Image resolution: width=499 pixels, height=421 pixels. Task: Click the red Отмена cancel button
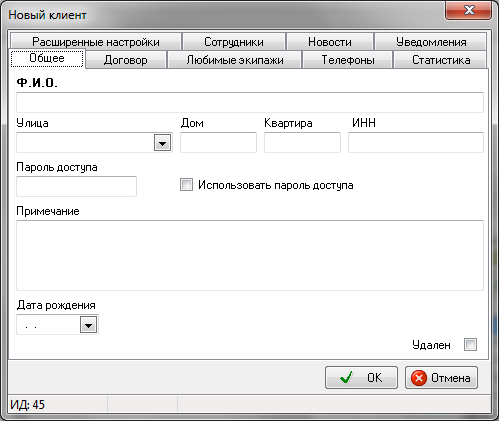(x=441, y=378)
